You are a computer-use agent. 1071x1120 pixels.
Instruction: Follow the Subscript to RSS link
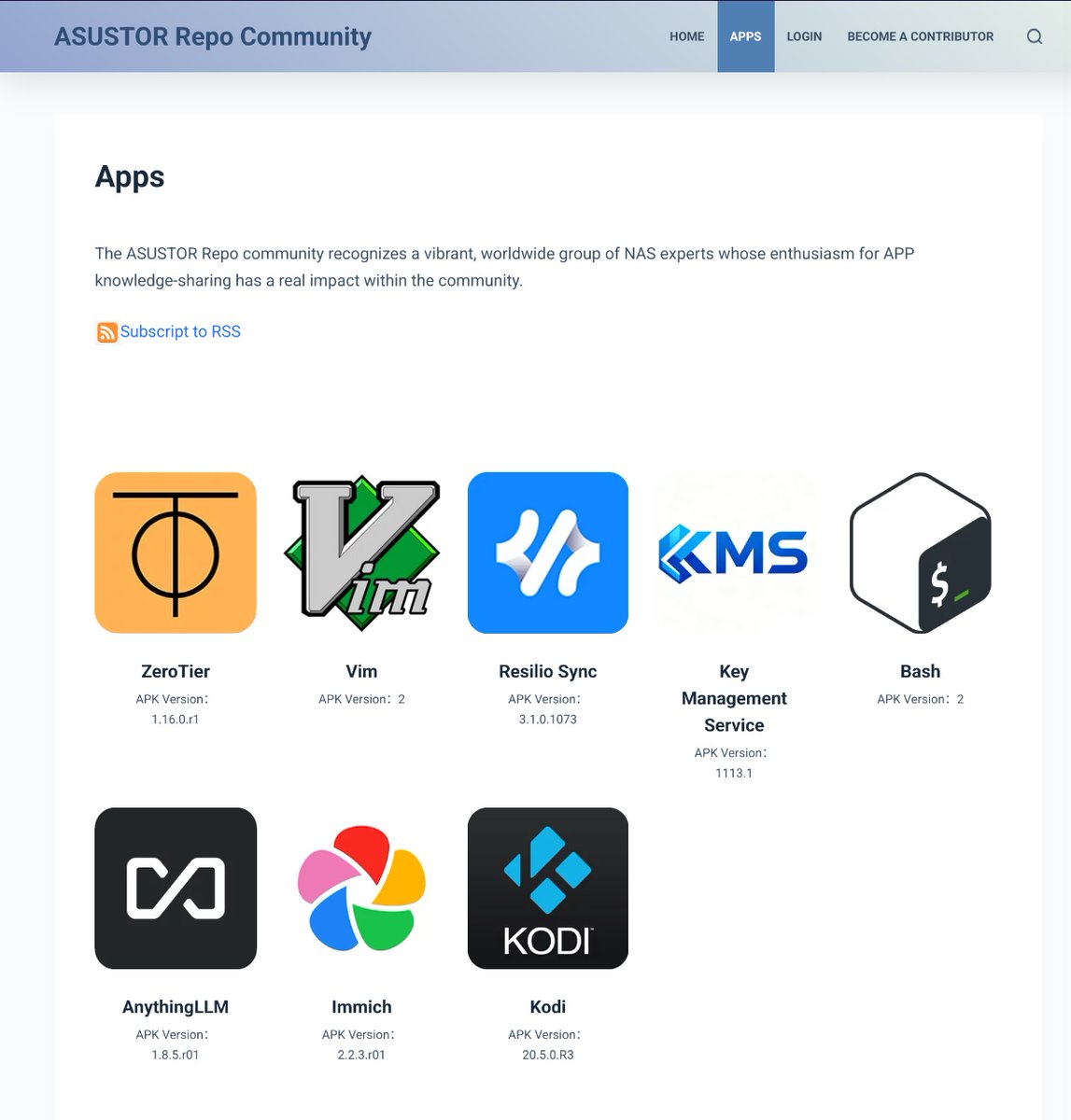click(x=180, y=331)
